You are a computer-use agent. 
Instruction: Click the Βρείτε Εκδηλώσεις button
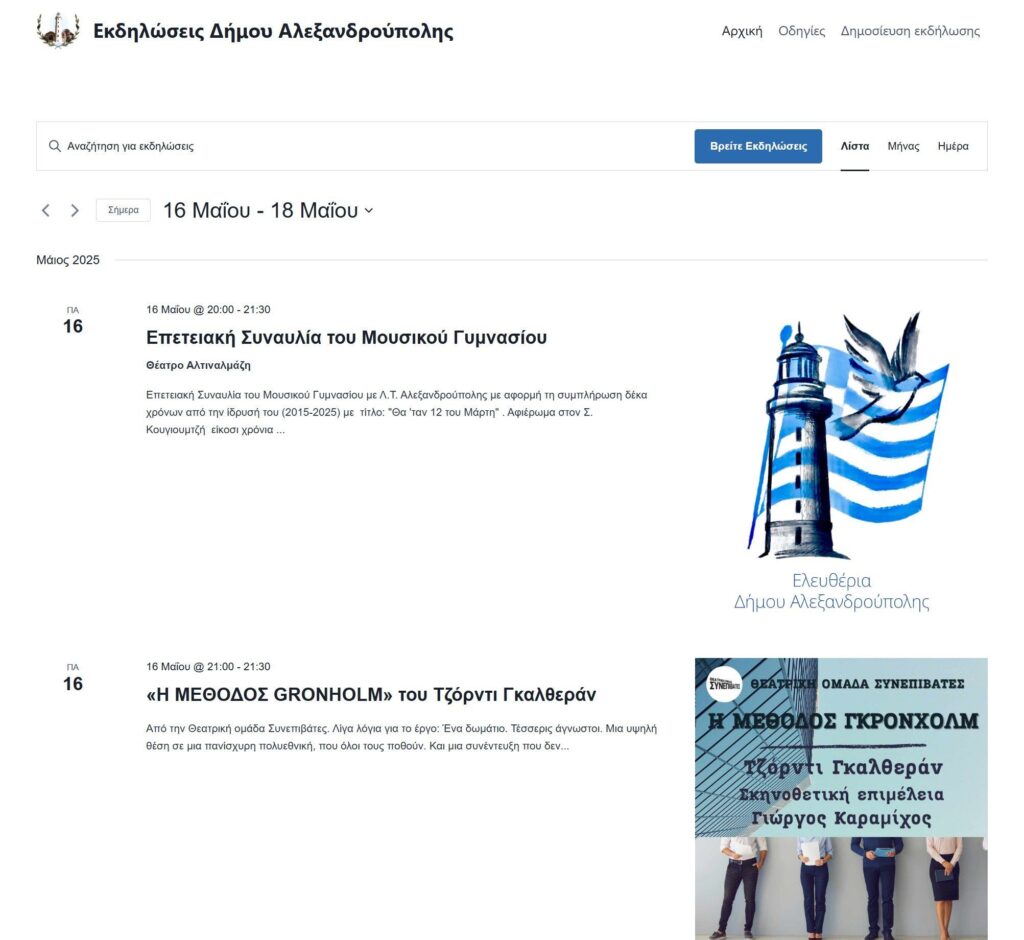pyautogui.click(x=758, y=146)
